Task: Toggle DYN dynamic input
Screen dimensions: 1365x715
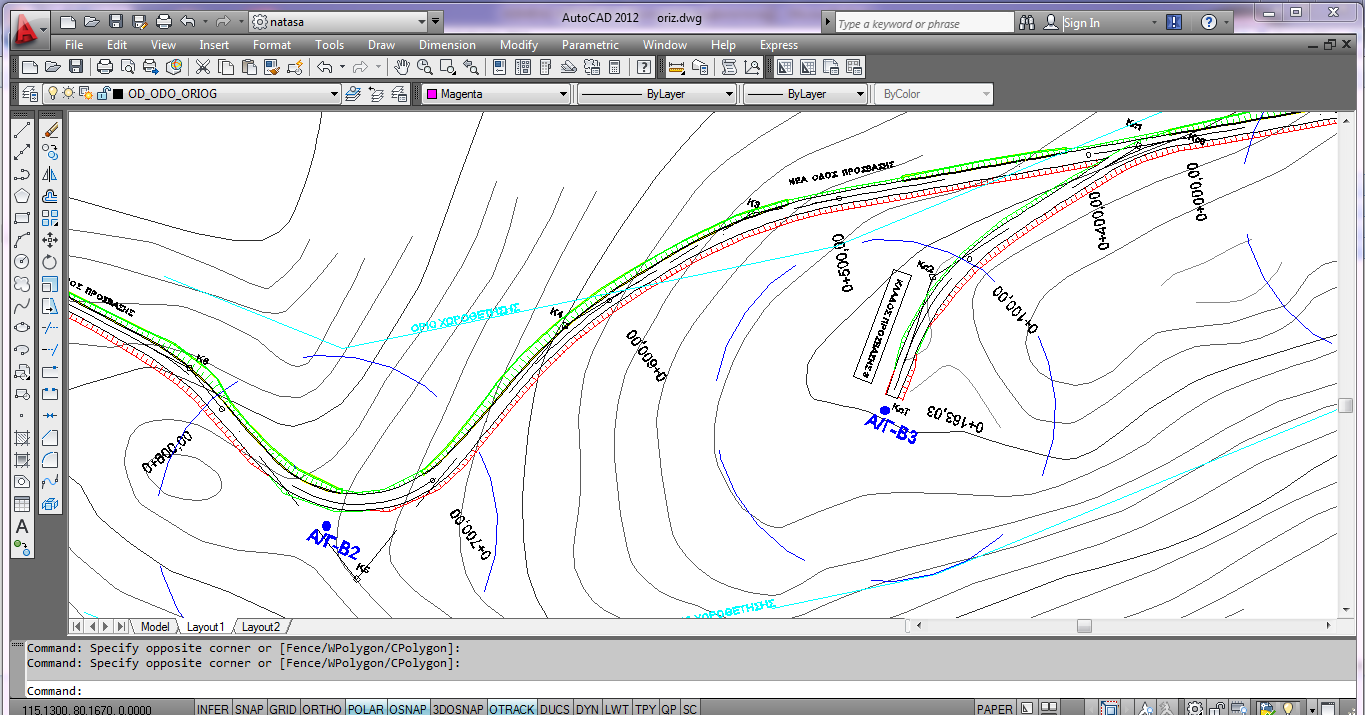Action: 588,708
